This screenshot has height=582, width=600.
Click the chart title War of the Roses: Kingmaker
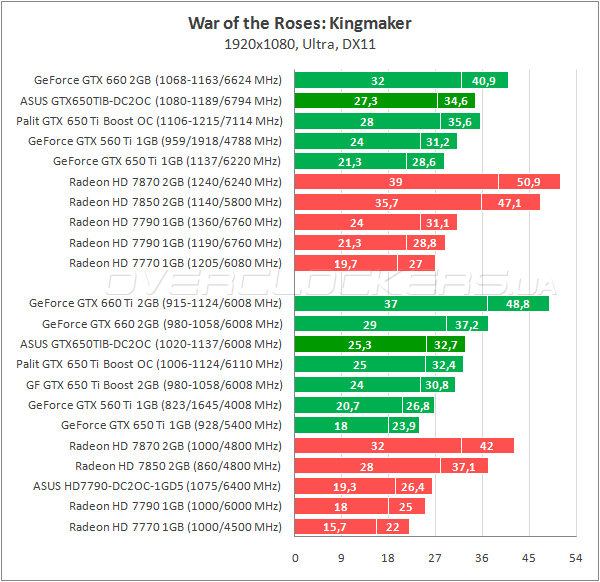[x=299, y=22]
